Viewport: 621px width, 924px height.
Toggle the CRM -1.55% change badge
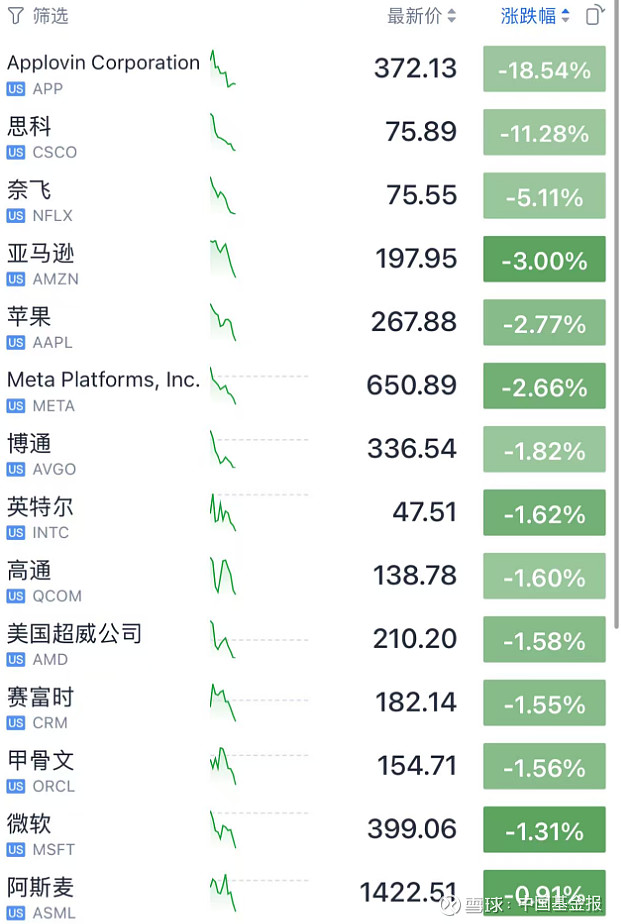(544, 702)
